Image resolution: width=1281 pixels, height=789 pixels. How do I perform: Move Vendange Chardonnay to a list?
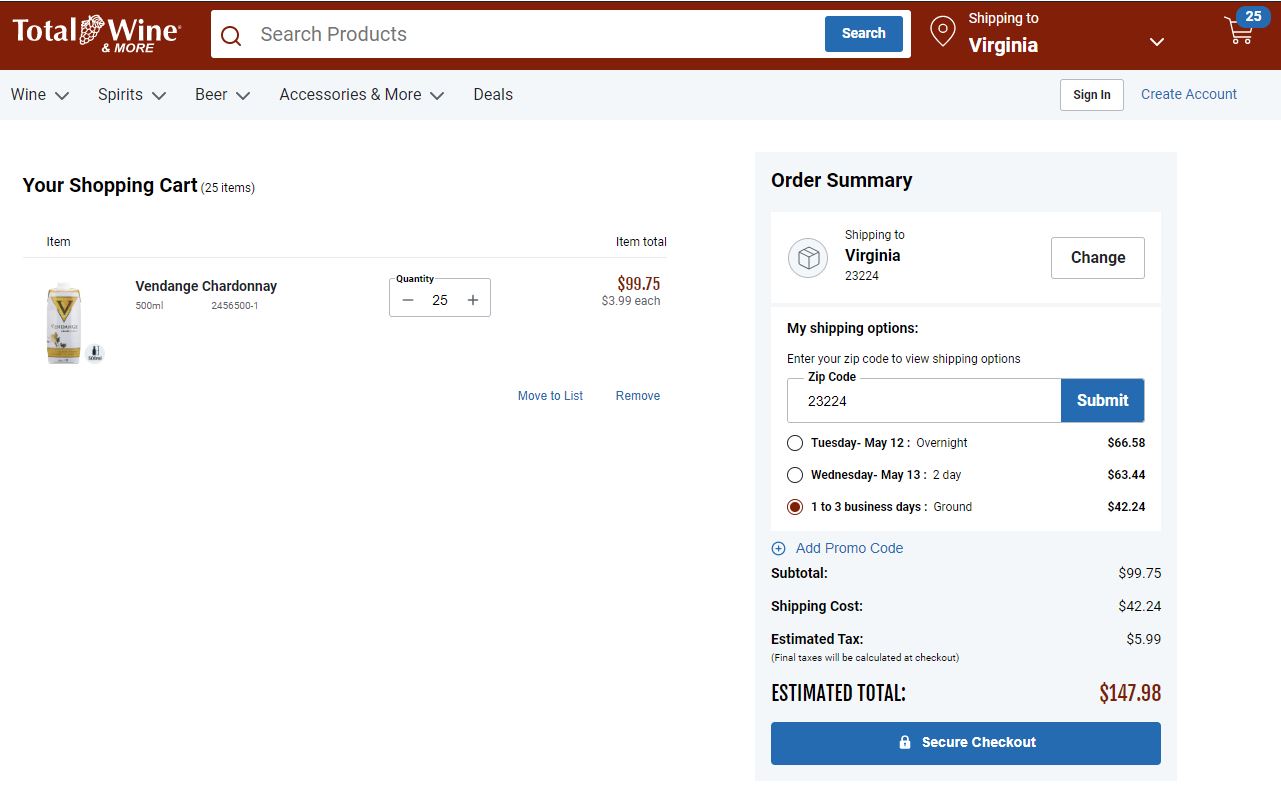(550, 396)
